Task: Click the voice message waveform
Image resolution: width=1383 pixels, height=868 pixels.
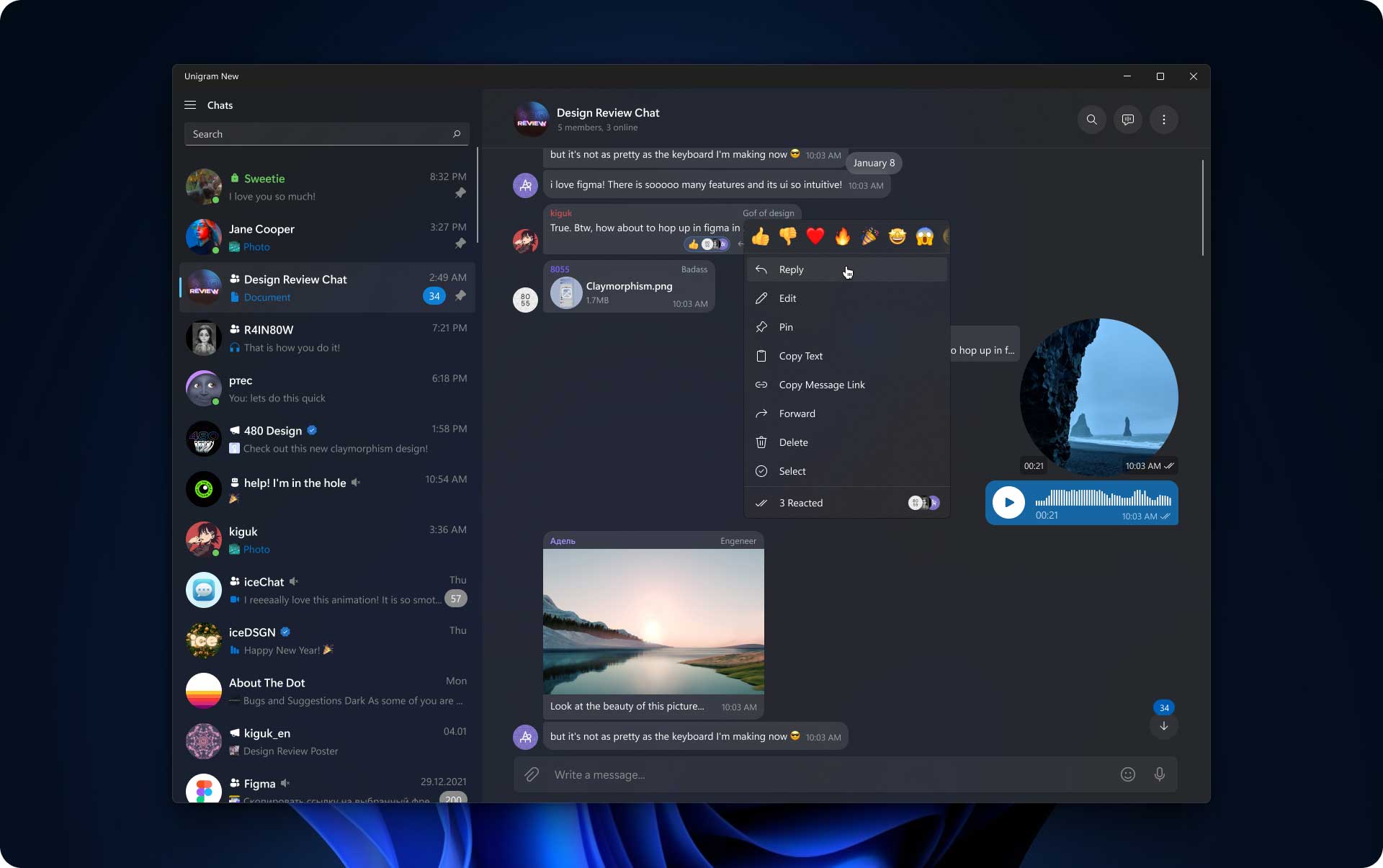Action: [x=1103, y=498]
